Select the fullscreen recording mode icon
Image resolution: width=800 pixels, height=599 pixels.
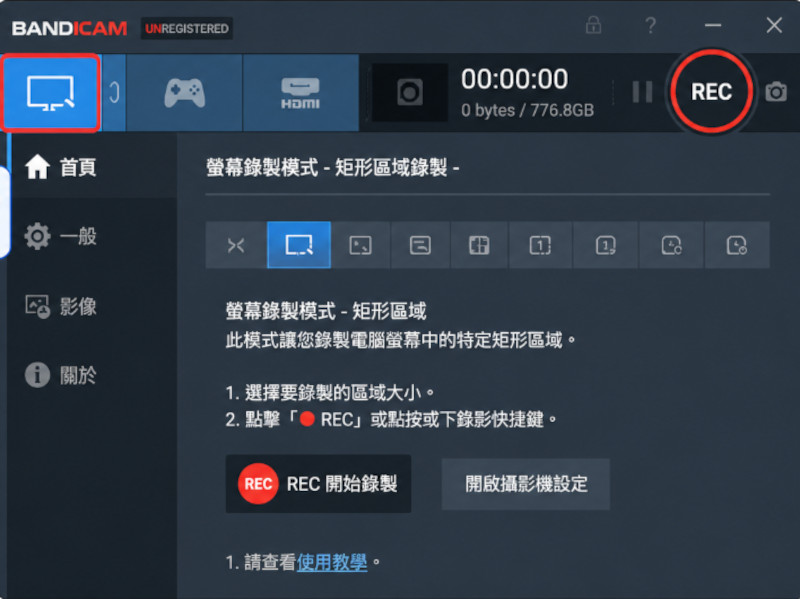pos(360,245)
